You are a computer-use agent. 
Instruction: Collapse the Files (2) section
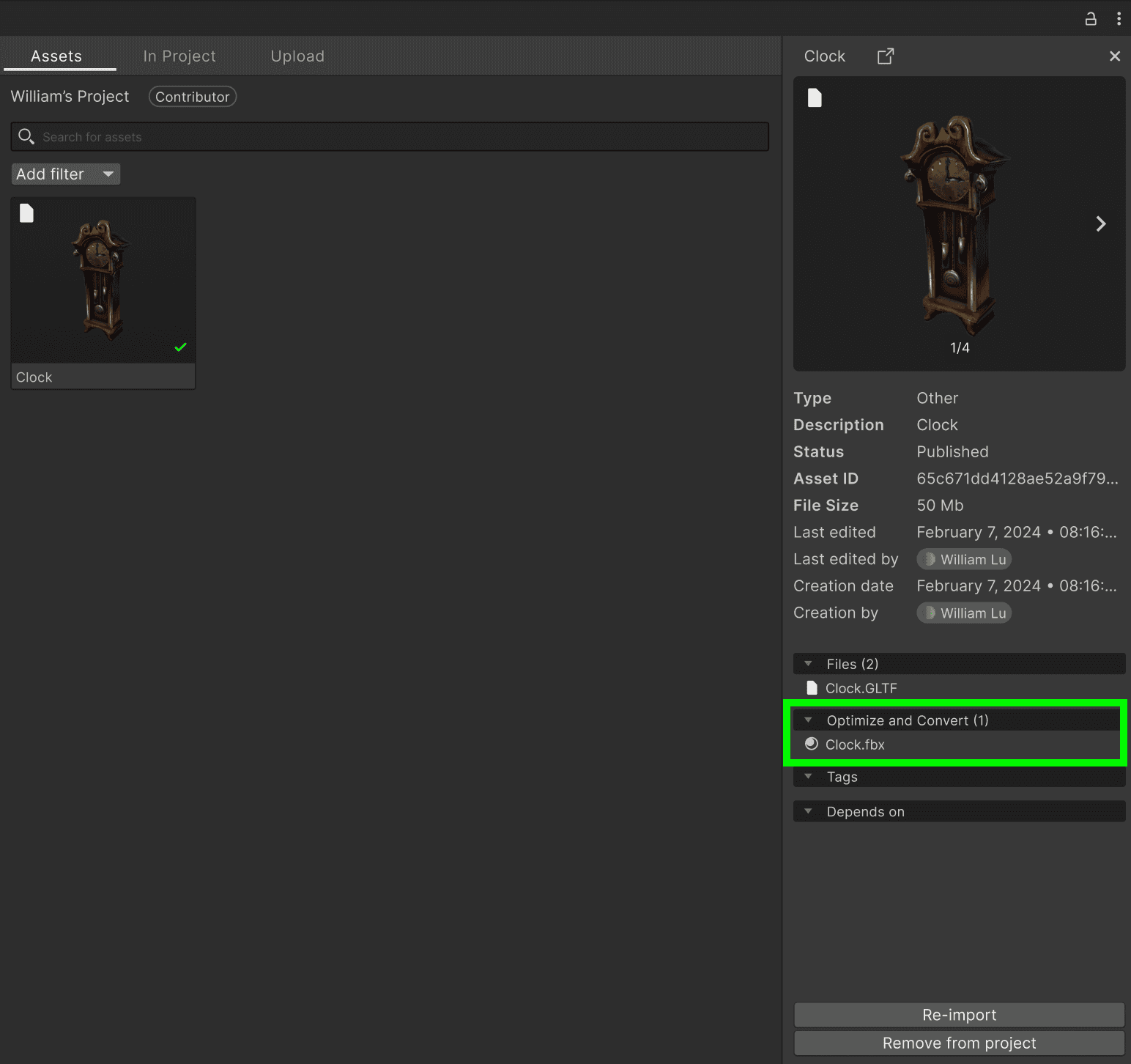(809, 663)
